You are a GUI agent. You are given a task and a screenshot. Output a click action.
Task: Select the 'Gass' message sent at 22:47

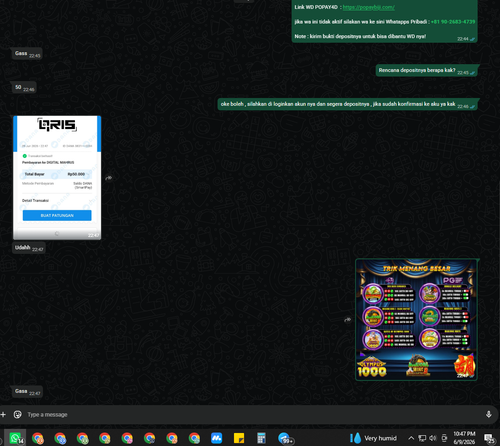[x=27, y=392]
